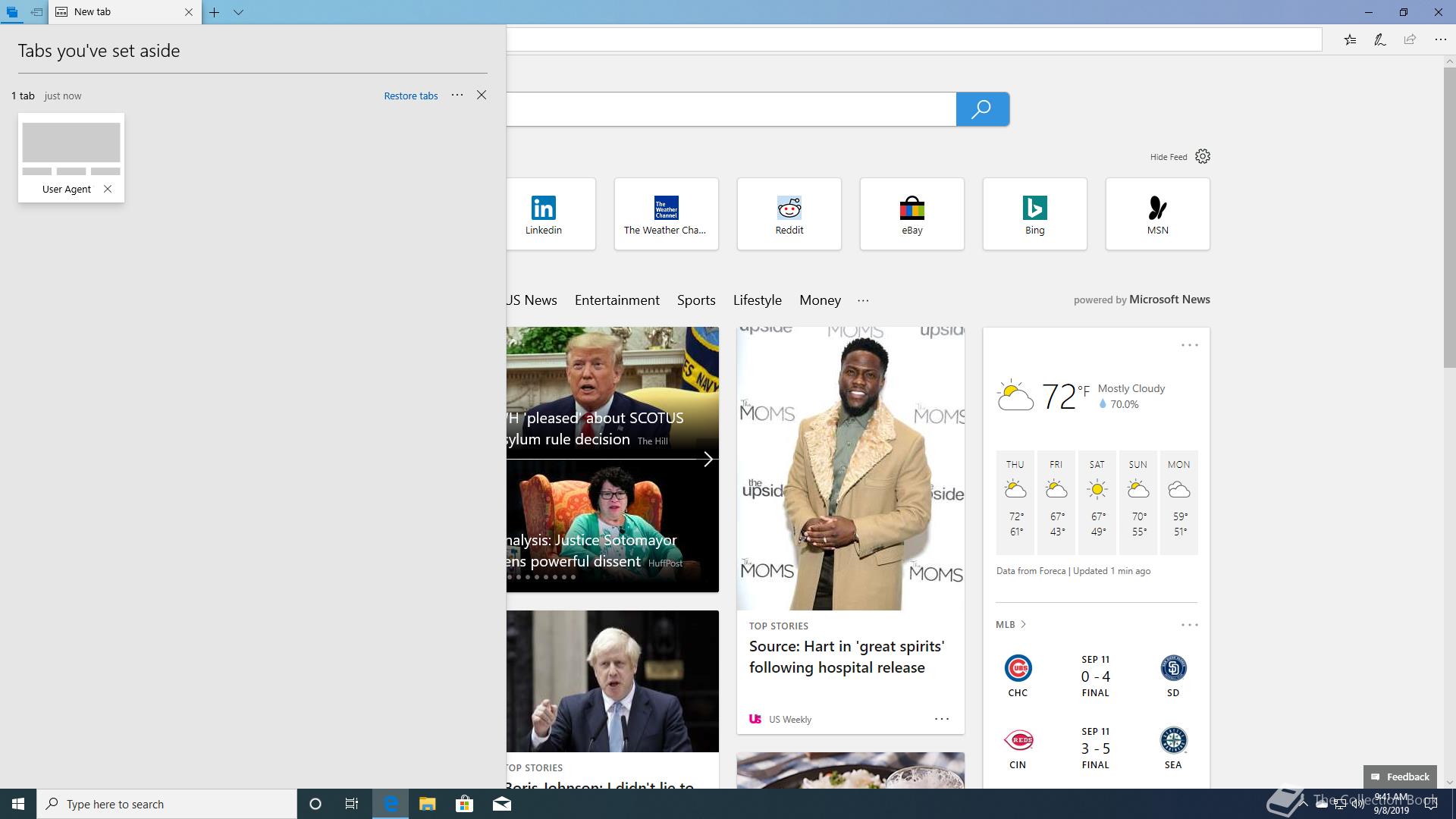The width and height of the screenshot is (1456, 819).
Task: Remove the User Agent set-aside tab
Action: click(x=108, y=189)
